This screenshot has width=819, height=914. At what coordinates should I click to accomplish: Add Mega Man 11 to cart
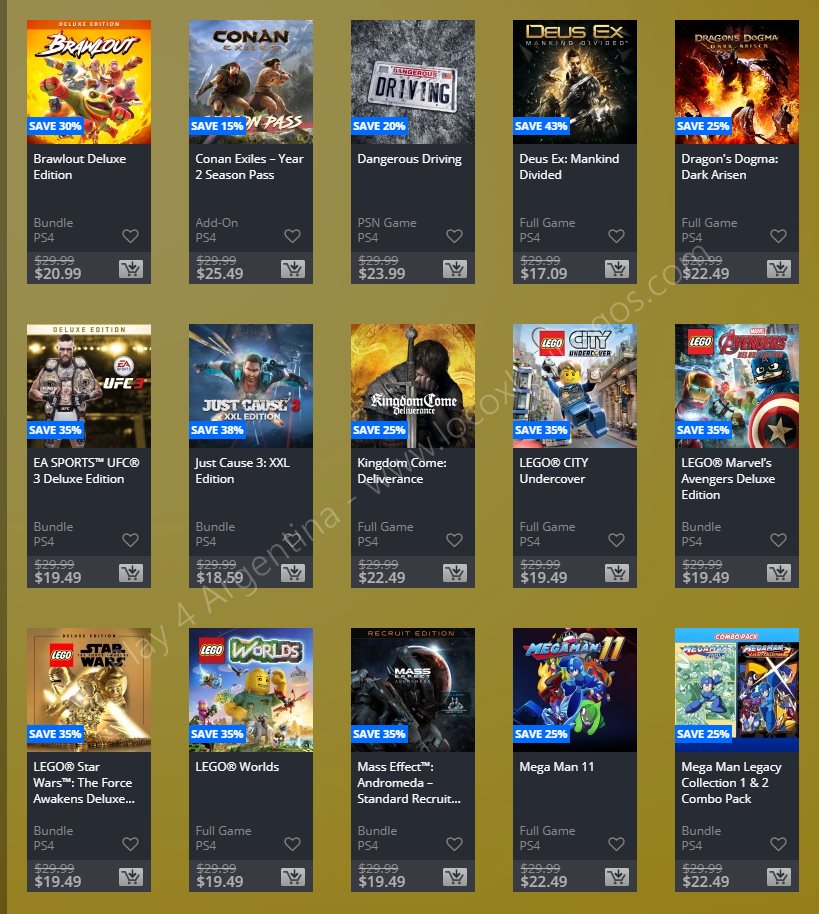click(x=617, y=877)
